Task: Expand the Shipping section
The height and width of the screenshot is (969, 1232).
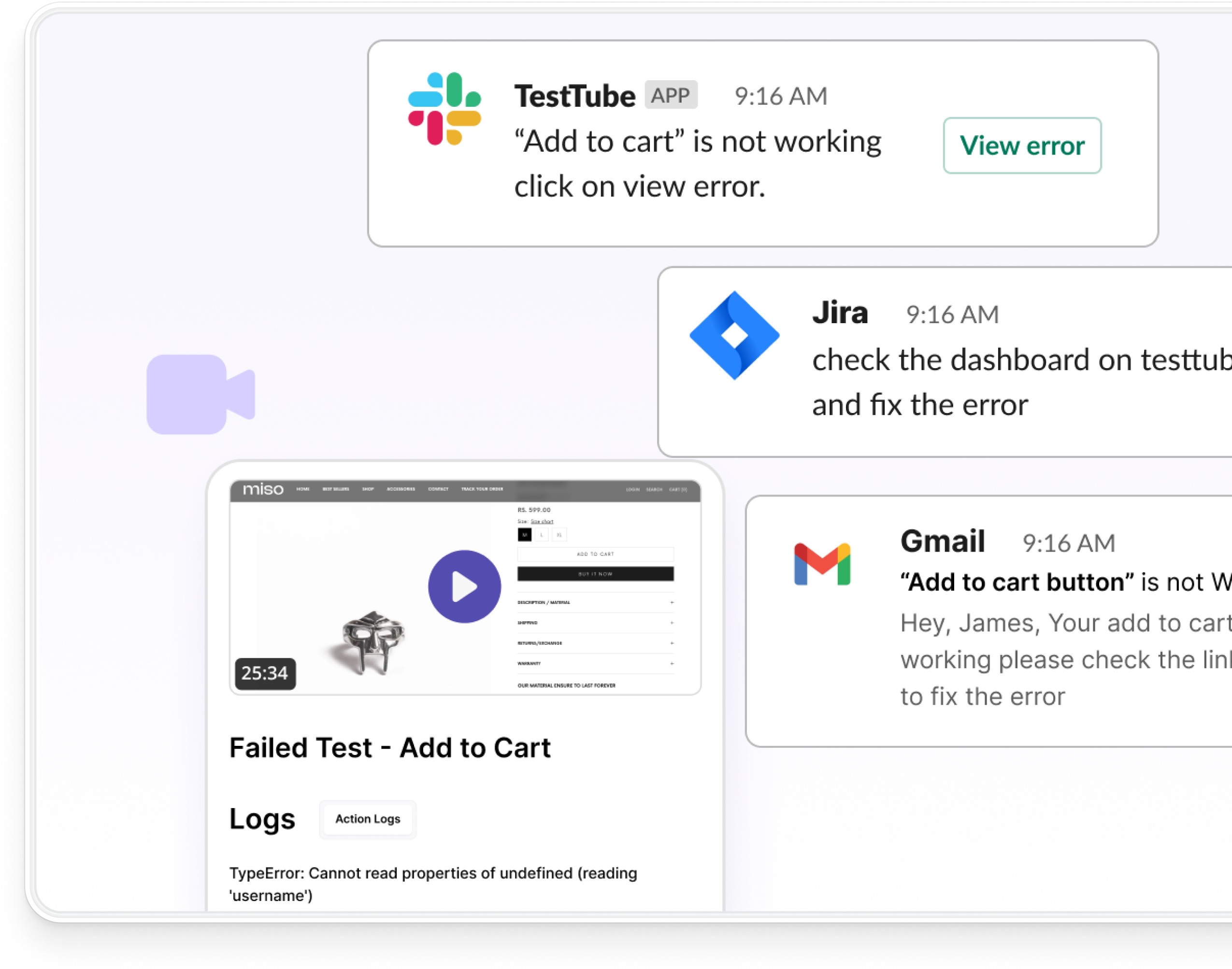Action: point(595,623)
